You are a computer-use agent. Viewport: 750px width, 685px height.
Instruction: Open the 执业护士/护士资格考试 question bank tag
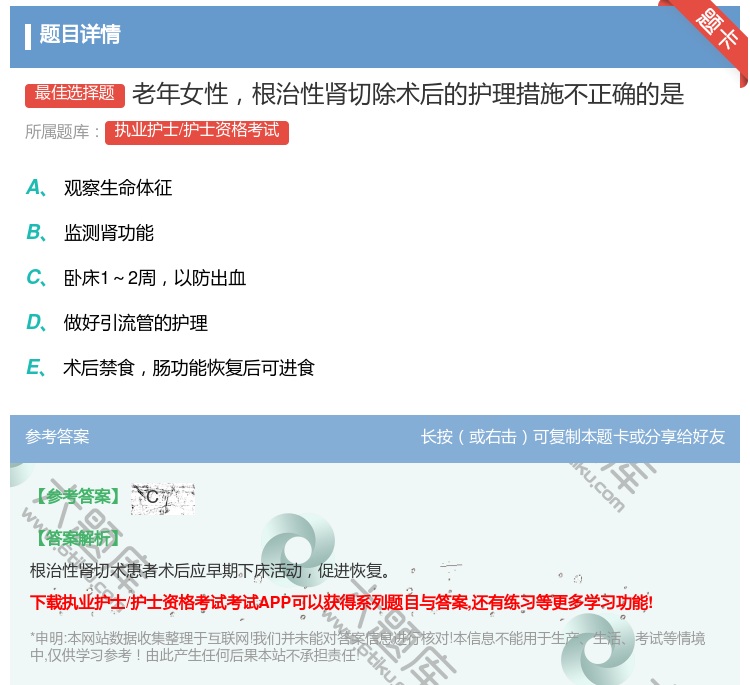(x=197, y=132)
